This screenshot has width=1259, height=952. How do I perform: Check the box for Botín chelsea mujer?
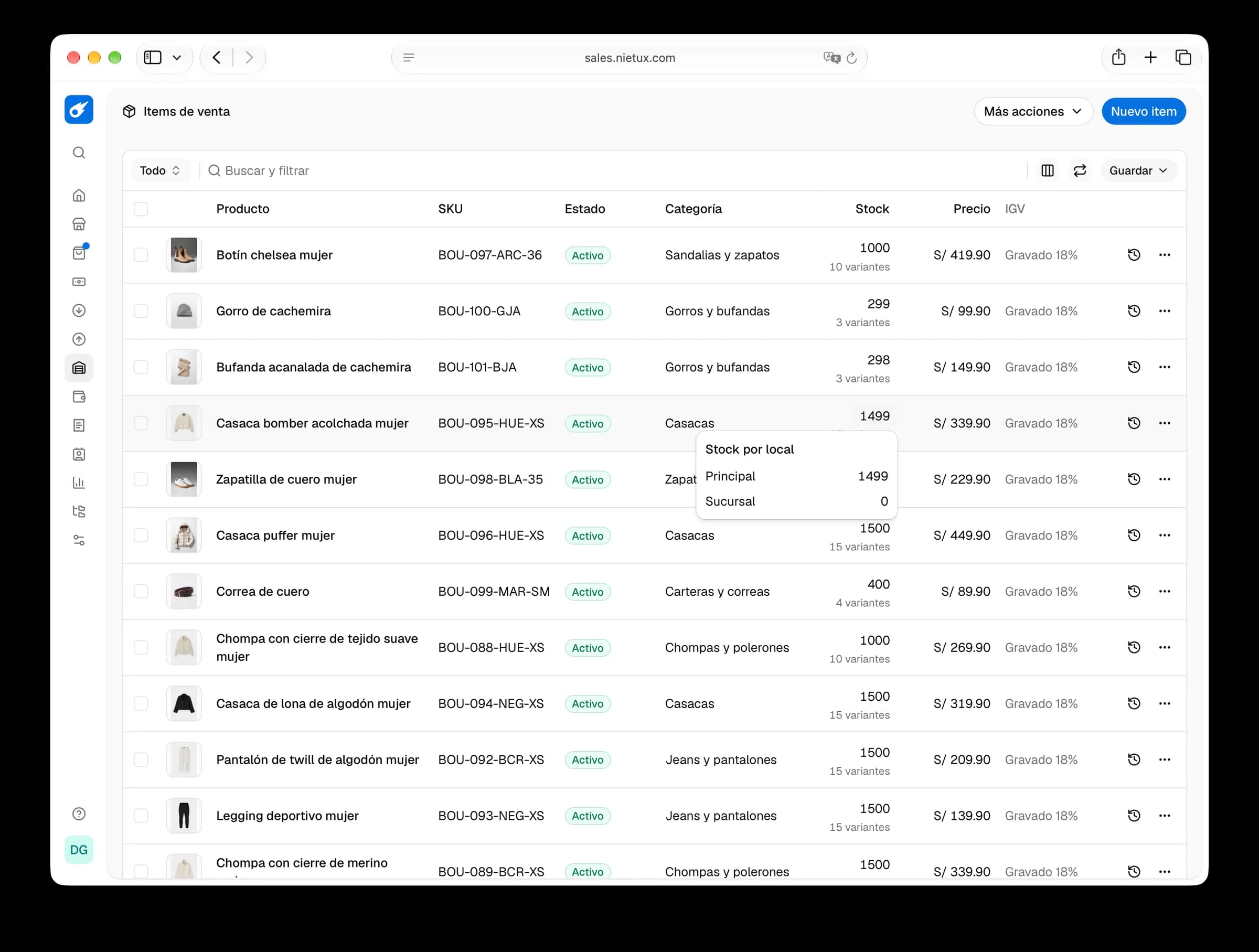[141, 255]
